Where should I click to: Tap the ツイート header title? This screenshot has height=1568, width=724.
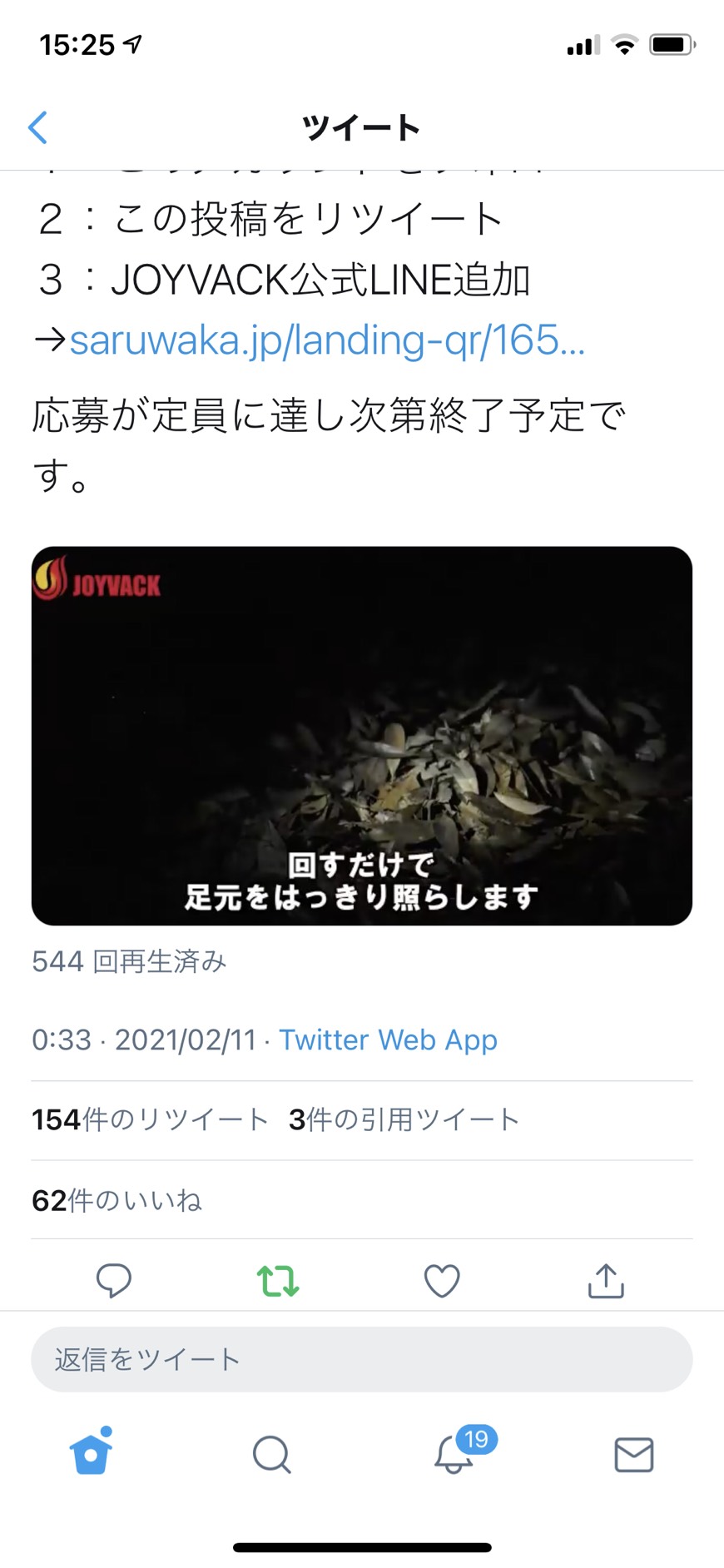click(x=361, y=128)
